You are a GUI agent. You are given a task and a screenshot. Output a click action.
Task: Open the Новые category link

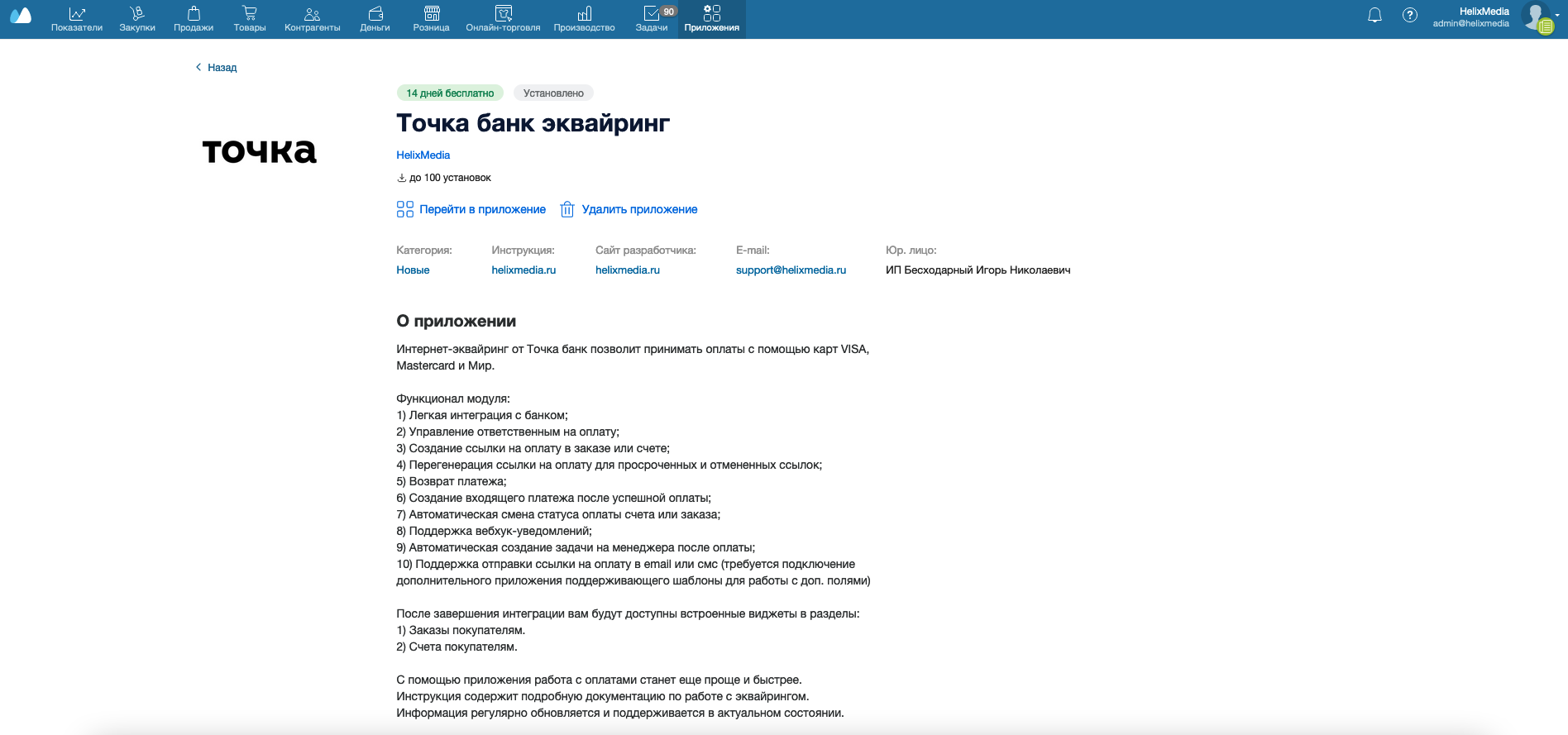tap(413, 270)
